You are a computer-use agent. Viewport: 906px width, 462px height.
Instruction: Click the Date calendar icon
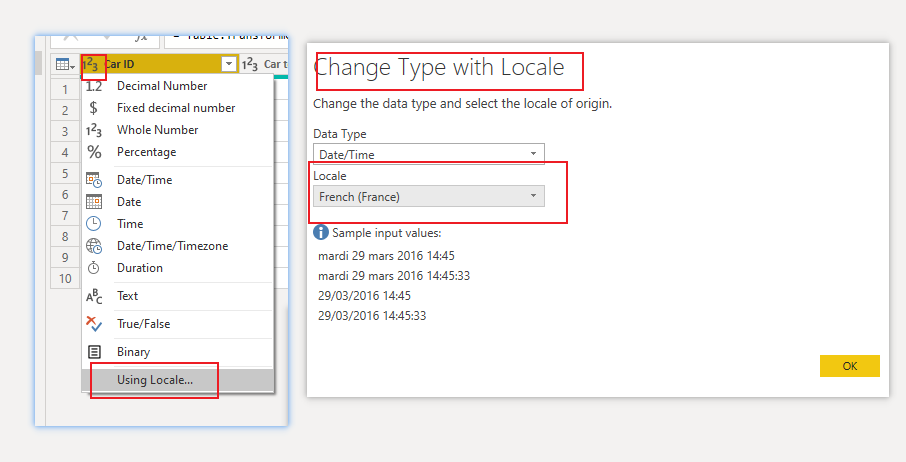pyautogui.click(x=94, y=202)
